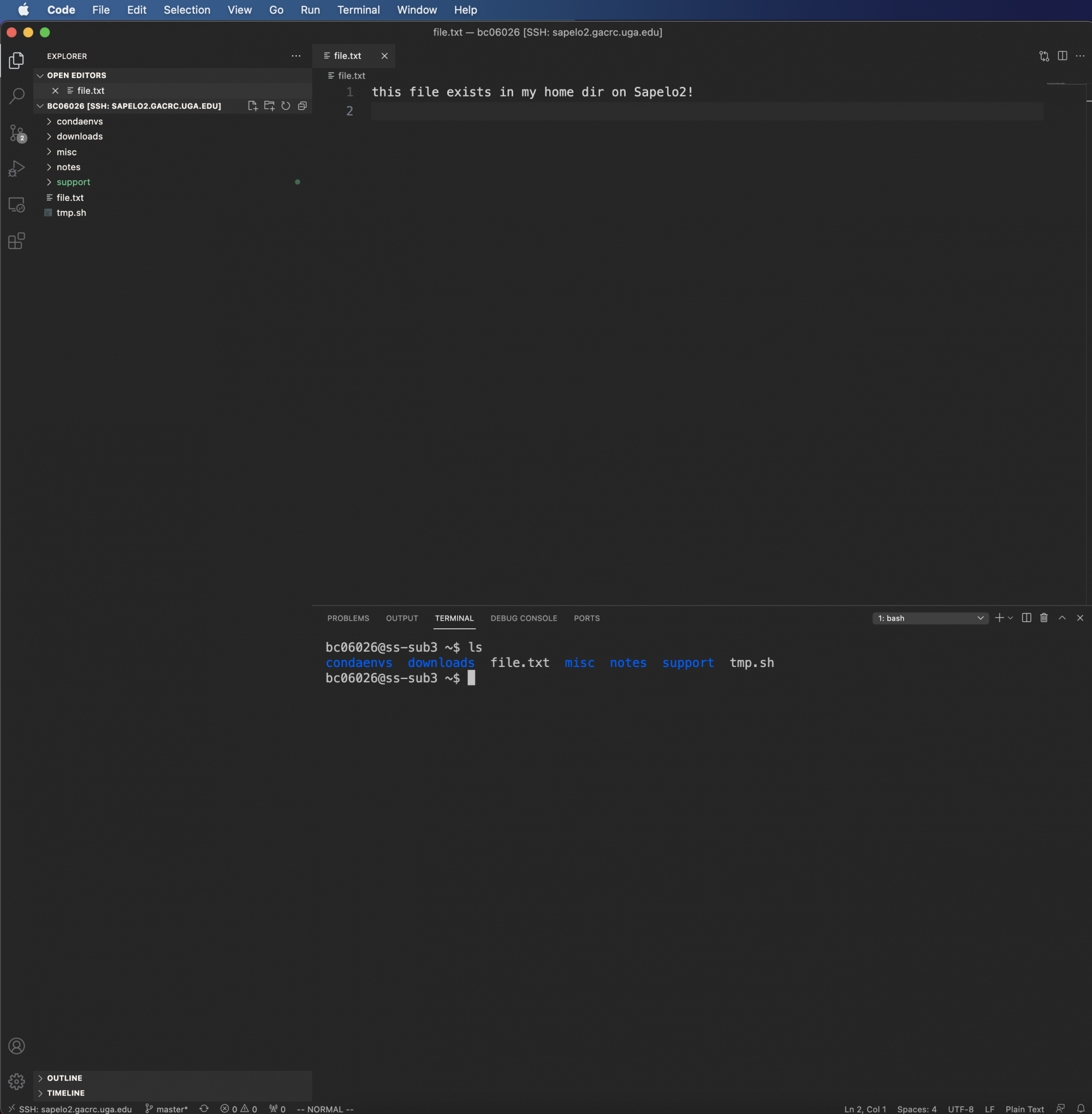The height and width of the screenshot is (1114, 1092).
Task: Kill the terminal using the trash icon
Action: point(1043,617)
